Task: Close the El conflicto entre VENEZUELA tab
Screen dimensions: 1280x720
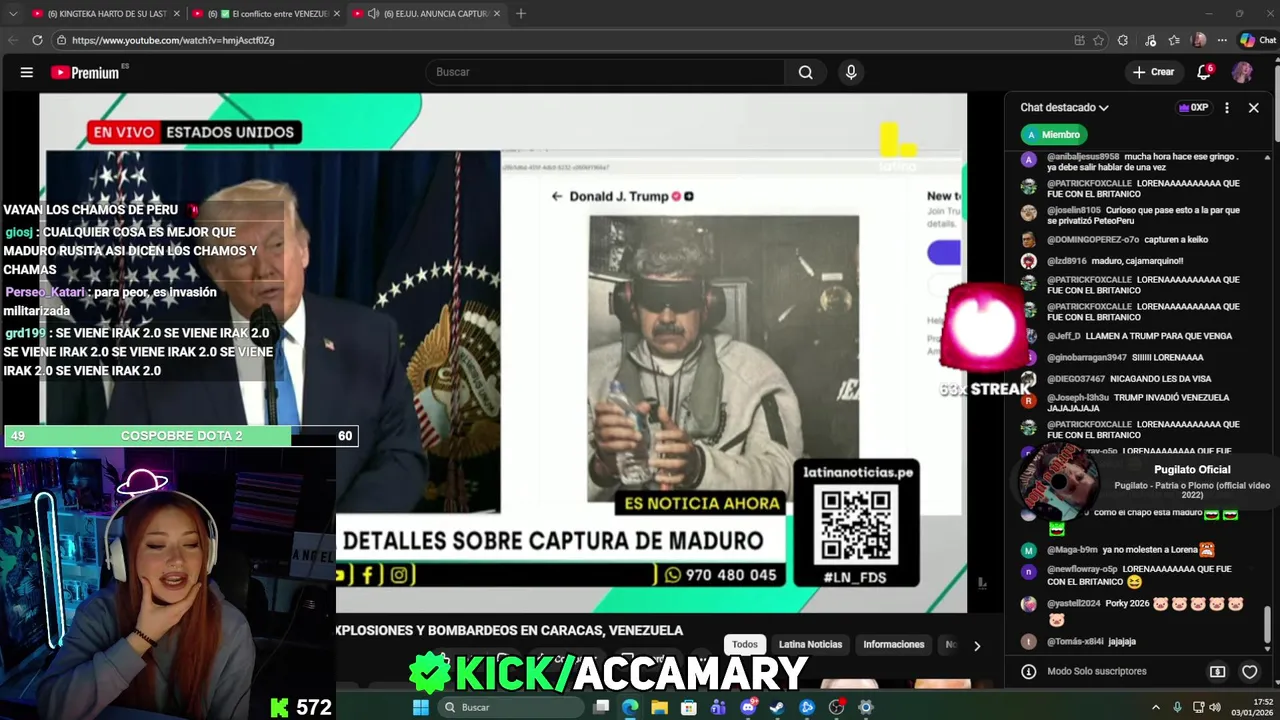Action: [x=337, y=14]
